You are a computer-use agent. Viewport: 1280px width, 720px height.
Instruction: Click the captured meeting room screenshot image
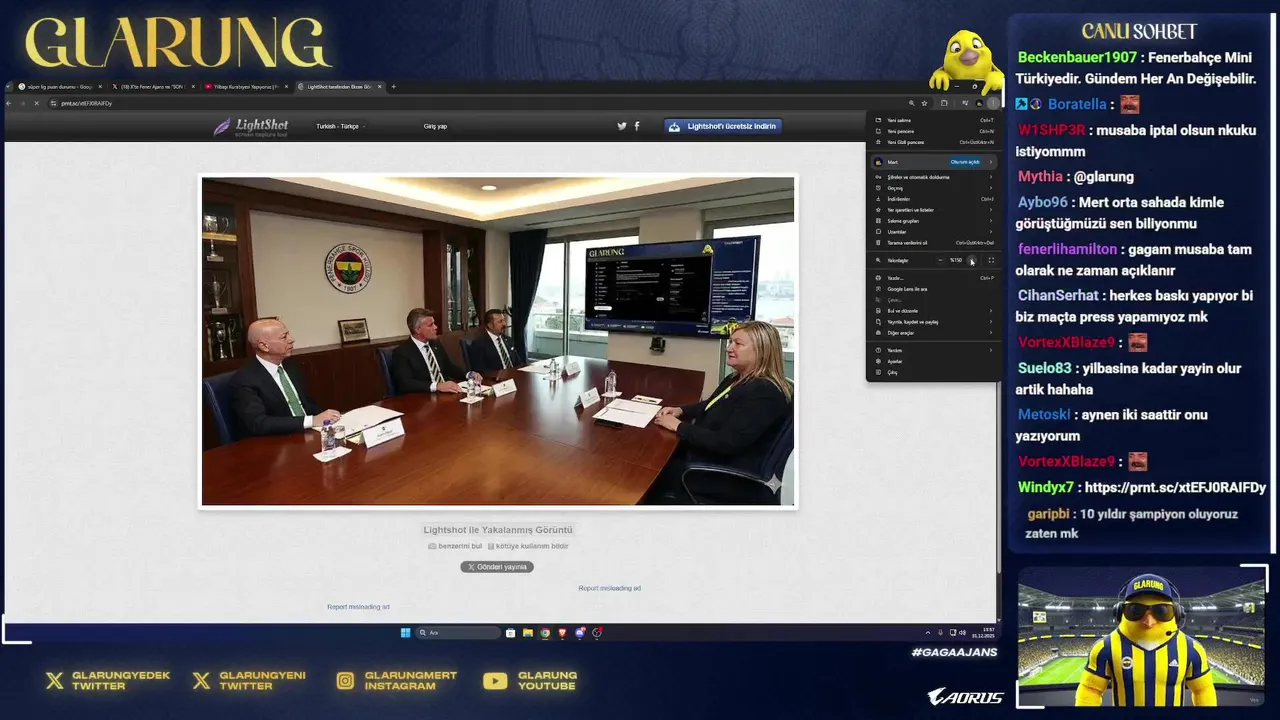point(498,341)
